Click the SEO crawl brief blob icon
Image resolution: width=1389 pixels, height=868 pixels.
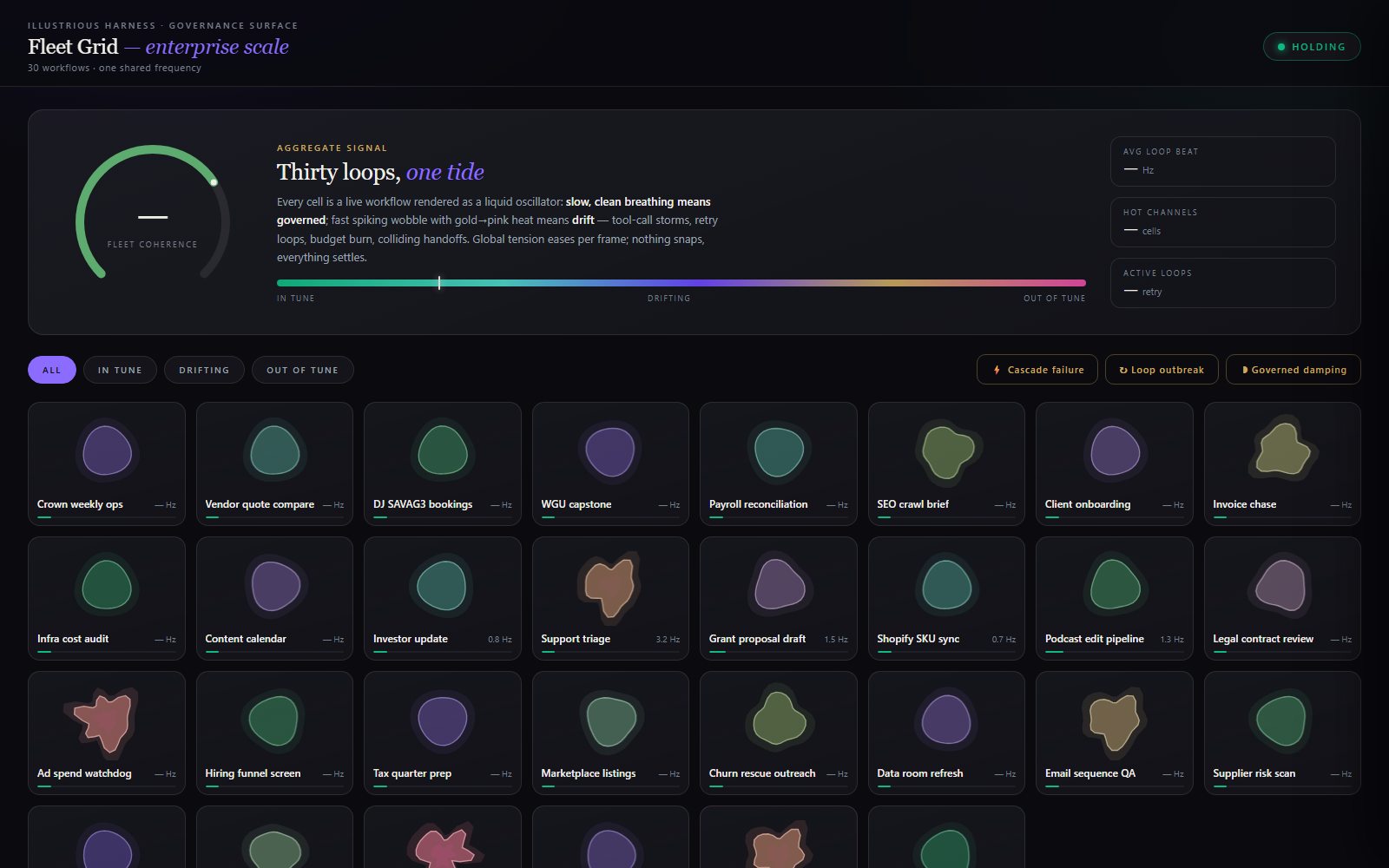[x=947, y=450]
